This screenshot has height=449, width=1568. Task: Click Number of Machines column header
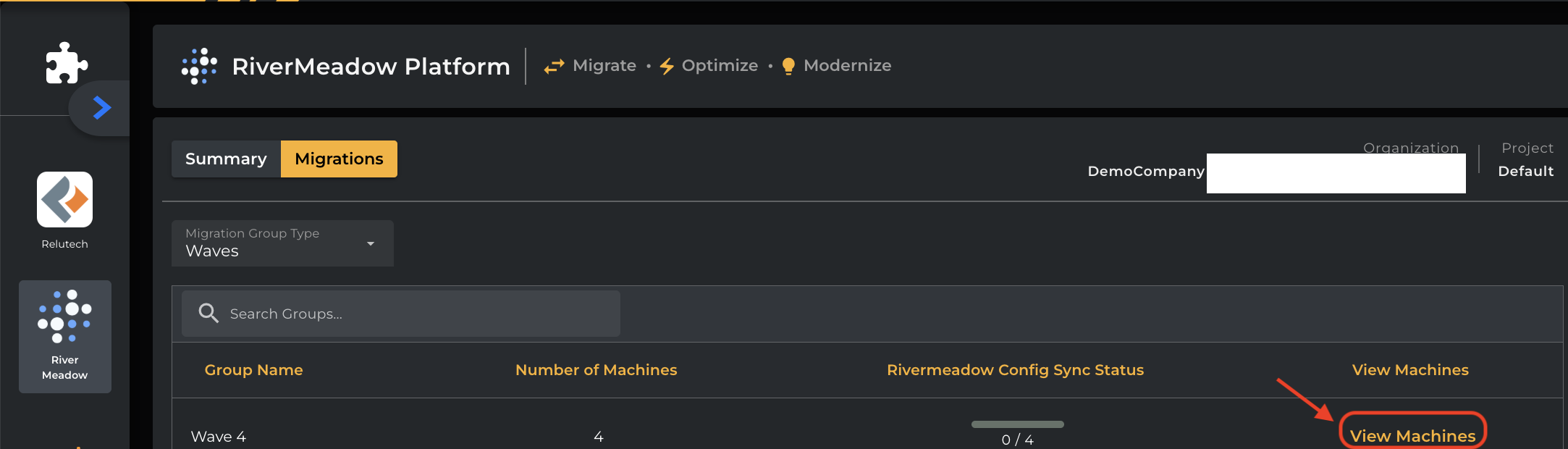(596, 370)
